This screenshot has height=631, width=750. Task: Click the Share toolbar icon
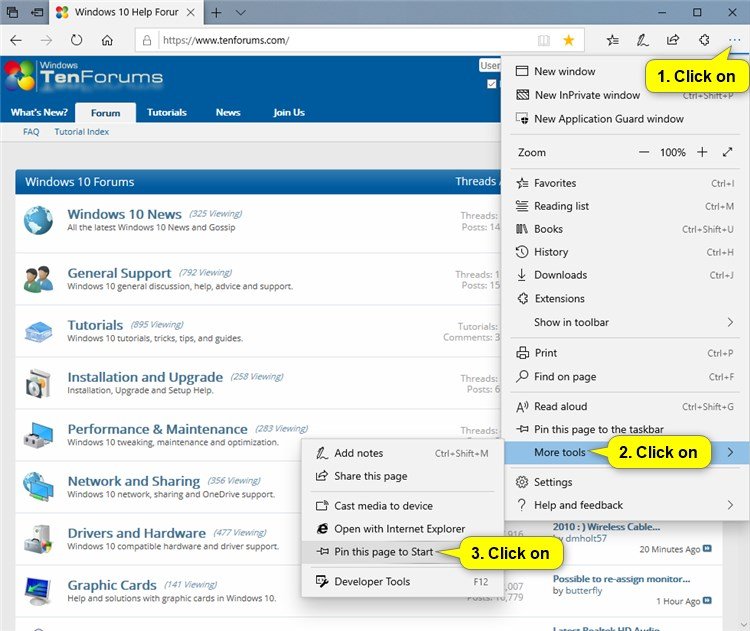point(673,40)
